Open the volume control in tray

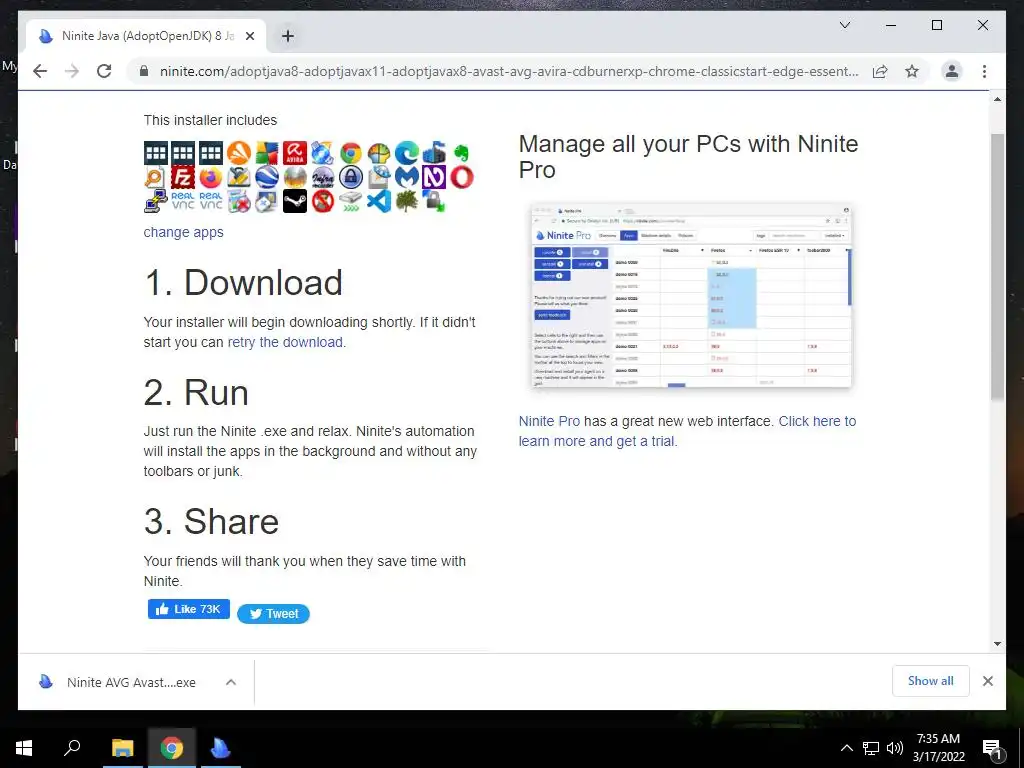[x=895, y=748]
